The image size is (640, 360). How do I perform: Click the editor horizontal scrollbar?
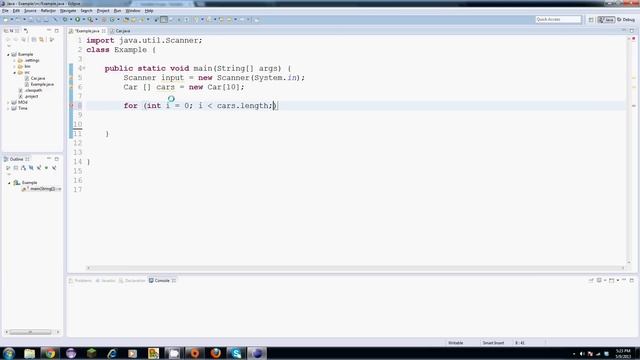[355, 268]
